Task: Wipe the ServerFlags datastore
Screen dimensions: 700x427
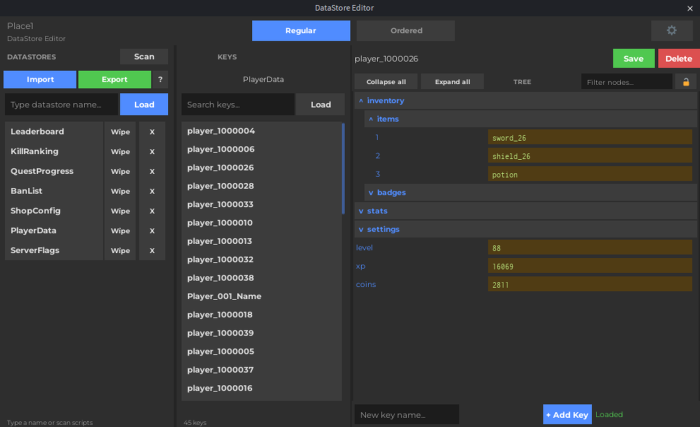Action: pyautogui.click(x=120, y=251)
